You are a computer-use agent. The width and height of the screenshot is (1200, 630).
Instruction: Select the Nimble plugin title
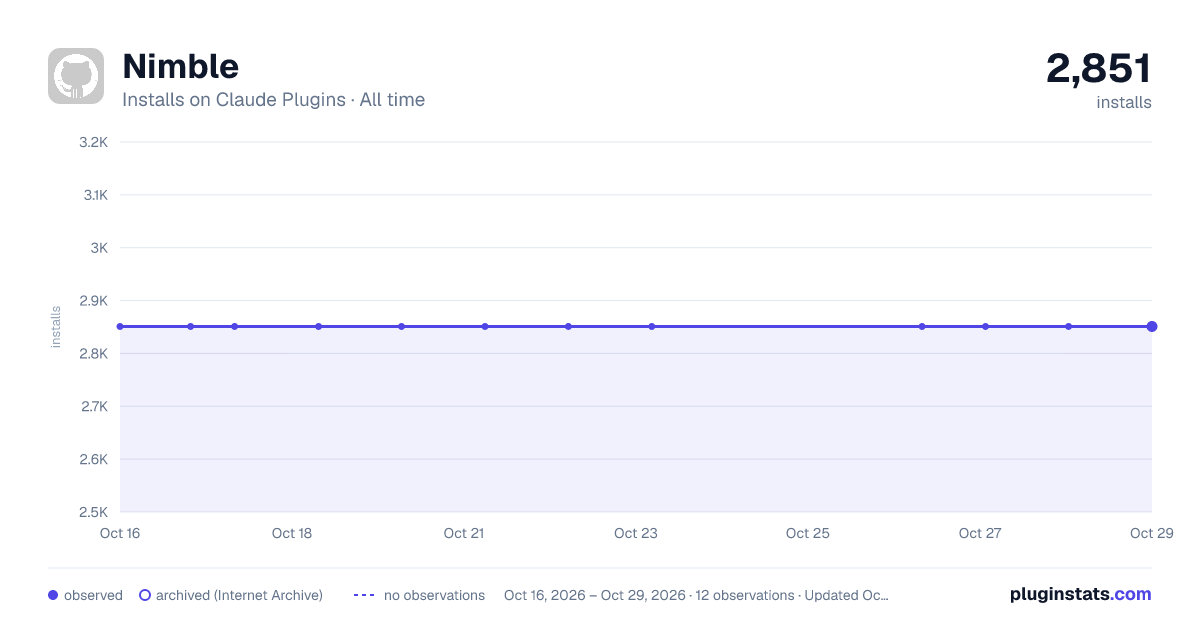coord(181,67)
